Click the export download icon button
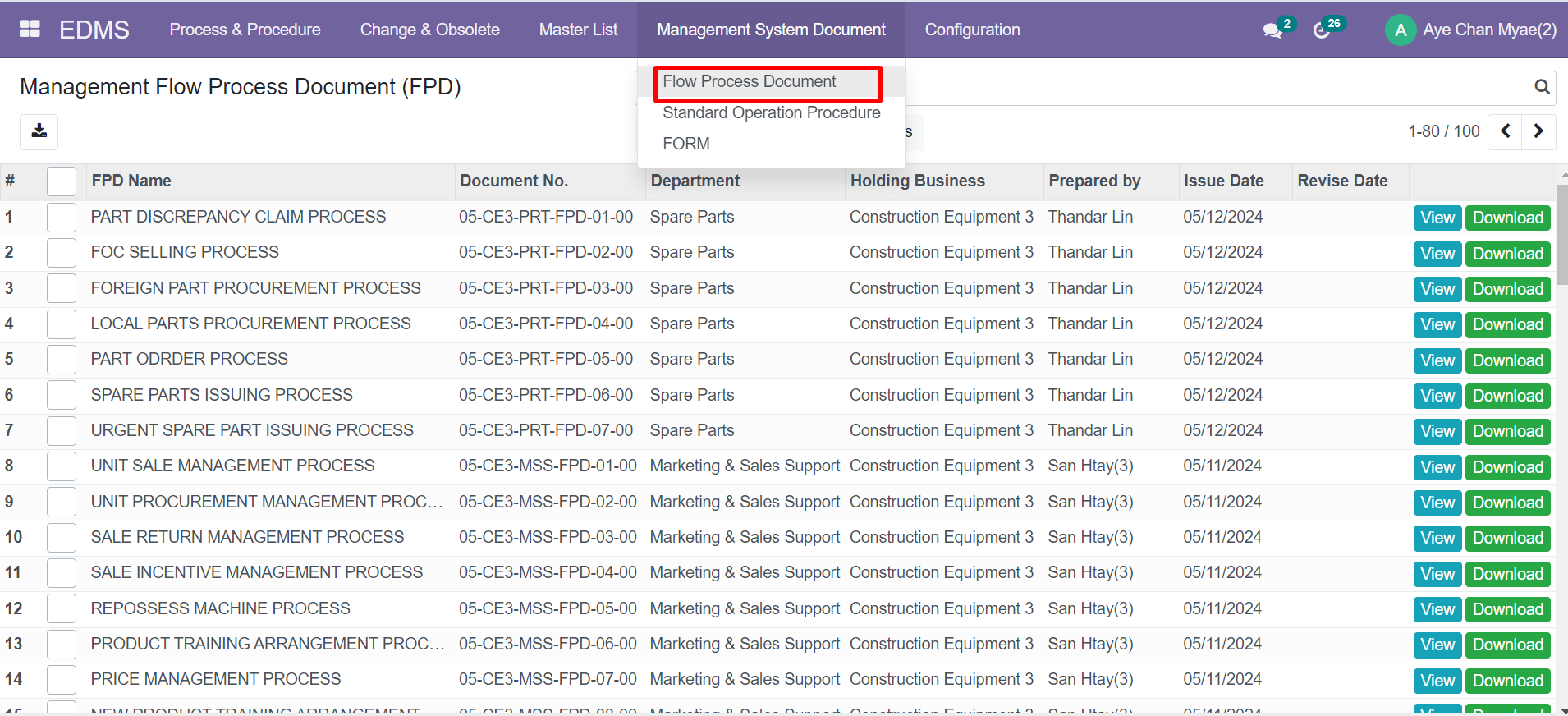The height and width of the screenshot is (716, 1568). (39, 131)
